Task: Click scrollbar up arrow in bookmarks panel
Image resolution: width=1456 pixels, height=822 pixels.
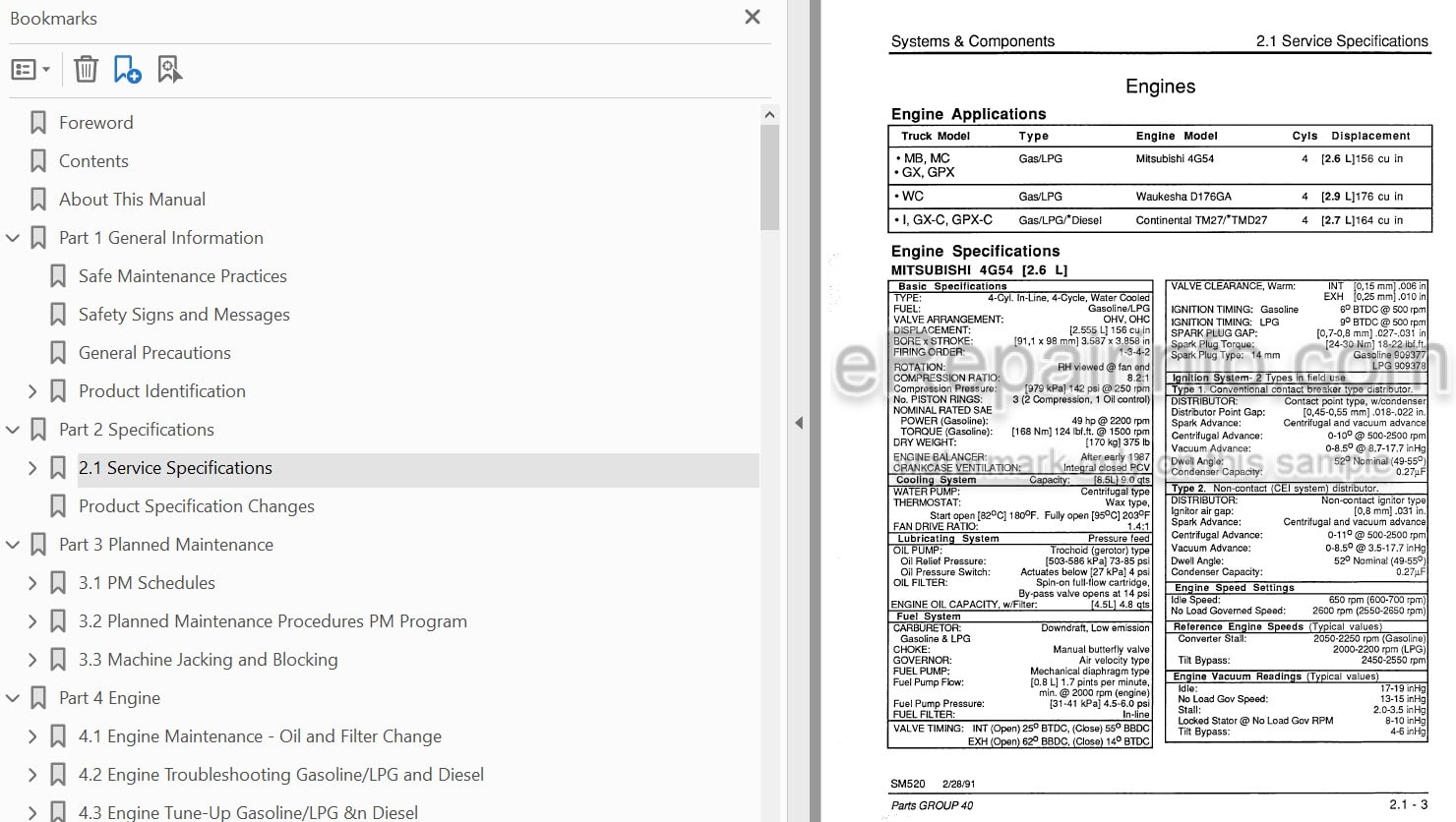Action: pos(769,114)
